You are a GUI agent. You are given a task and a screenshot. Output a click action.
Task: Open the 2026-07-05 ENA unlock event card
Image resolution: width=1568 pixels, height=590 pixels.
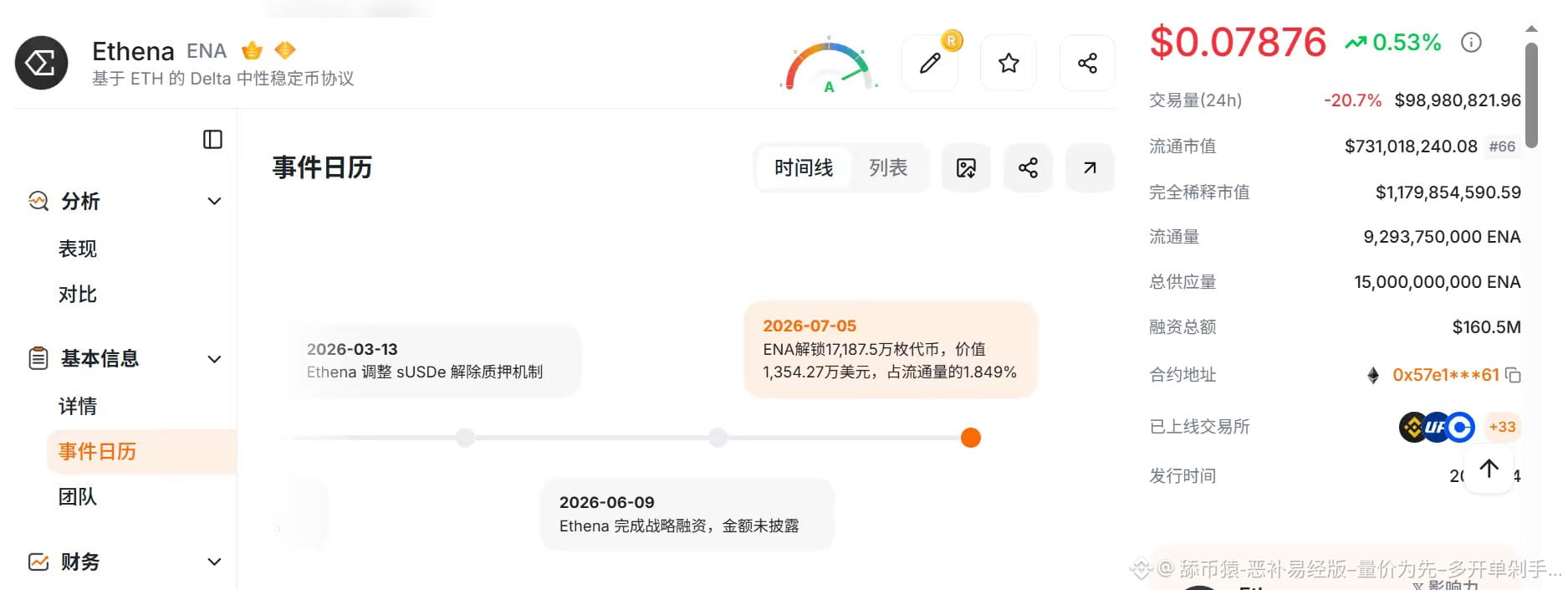(891, 349)
